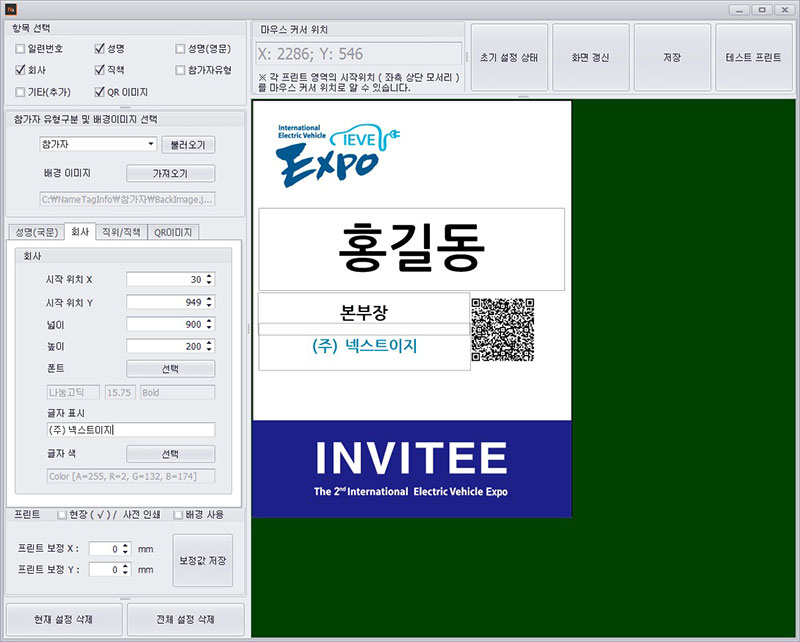
Task: Click the mouse cursor position readout
Action: [358, 54]
